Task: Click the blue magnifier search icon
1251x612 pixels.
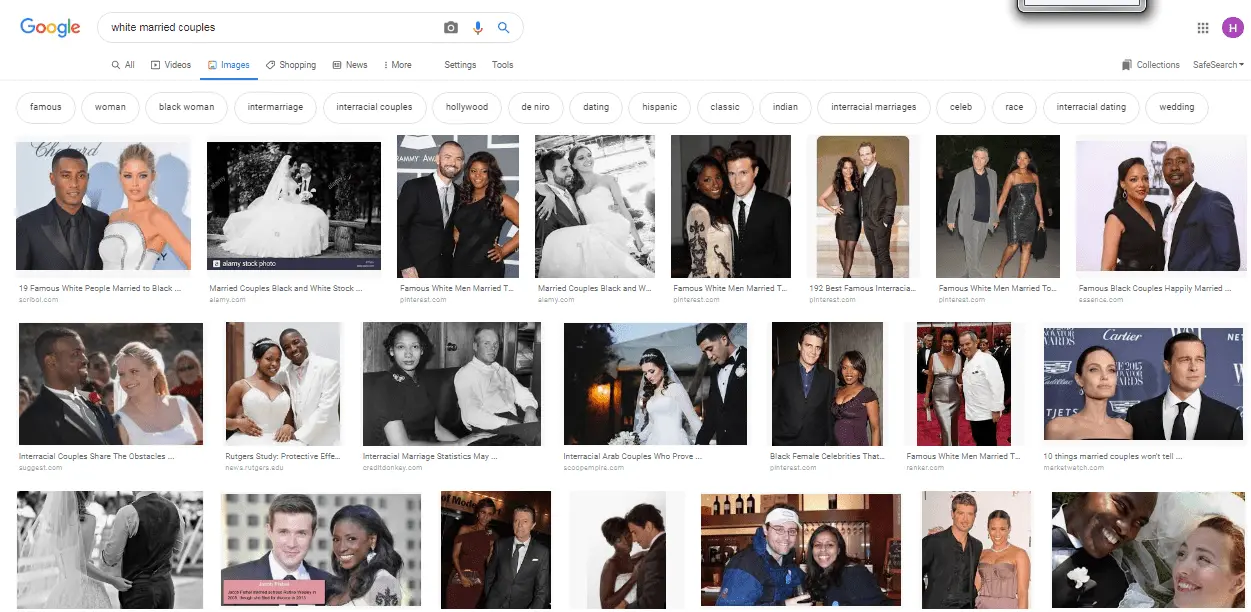Action: coord(504,28)
